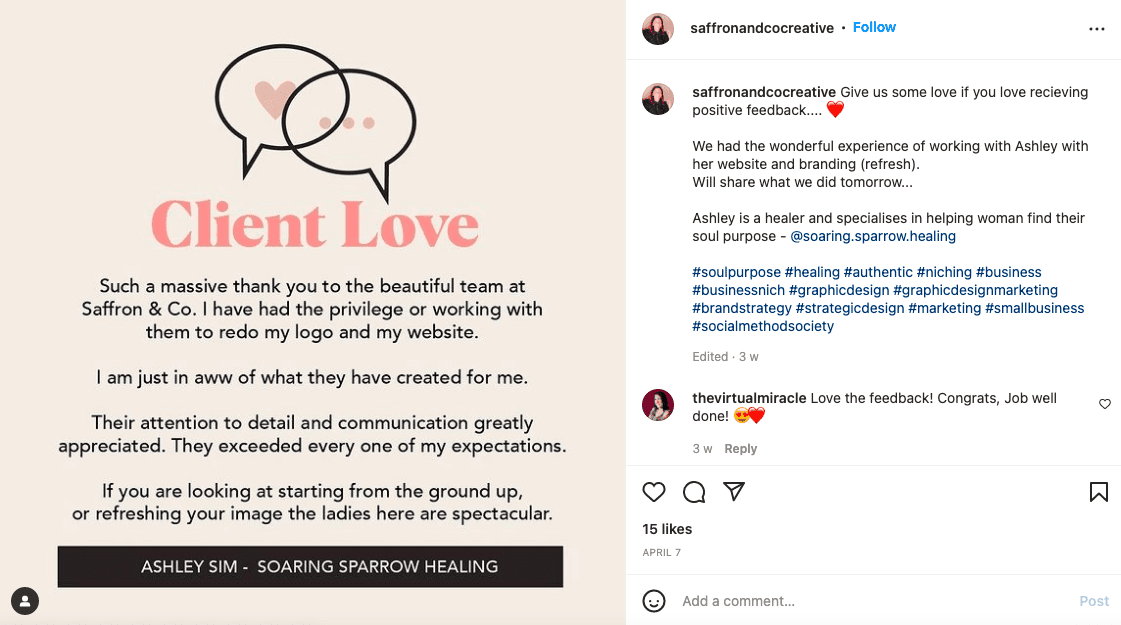Open the #graphicdesignmarketing hashtag
This screenshot has height=625, width=1121.
[x=975, y=290]
